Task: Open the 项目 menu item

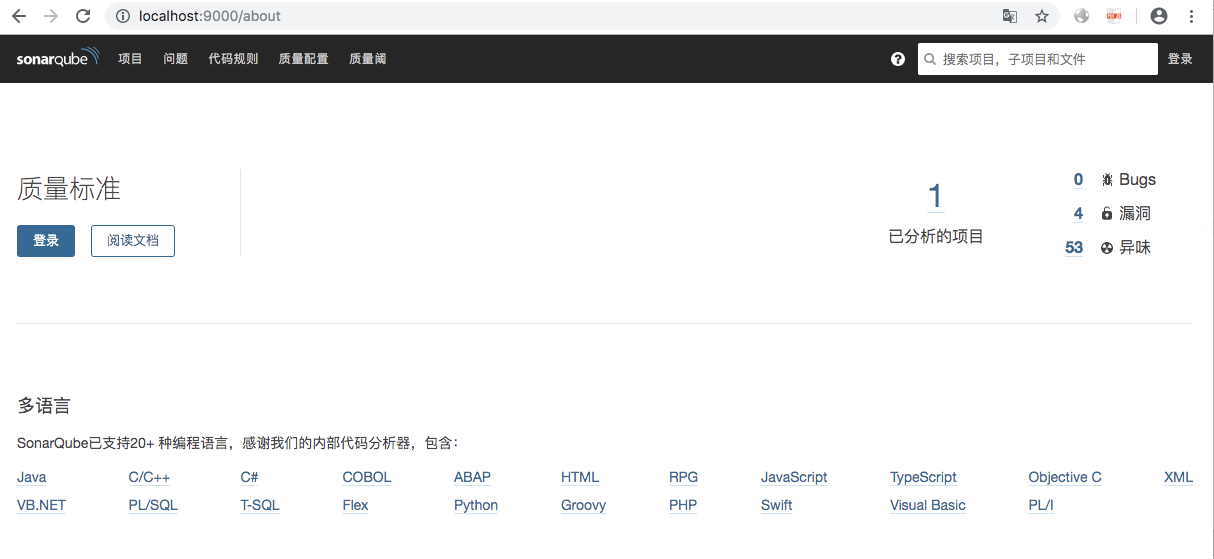Action: (x=131, y=59)
